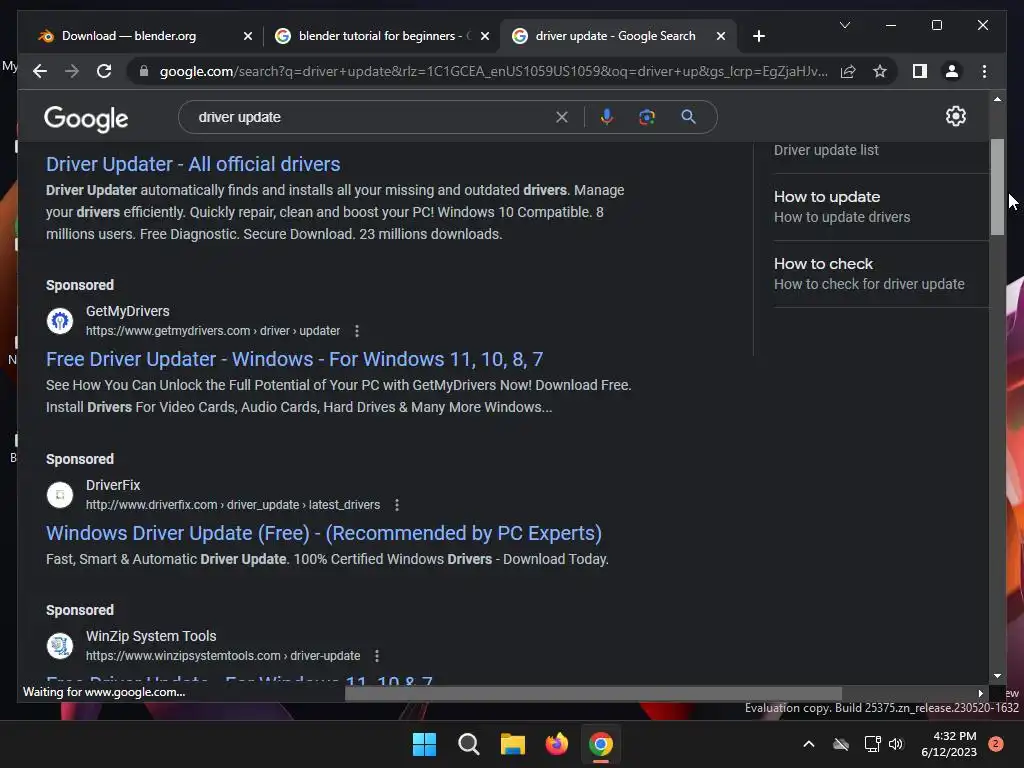Open volume control in tray
The width and height of the screenshot is (1024, 768).
pyautogui.click(x=896, y=744)
